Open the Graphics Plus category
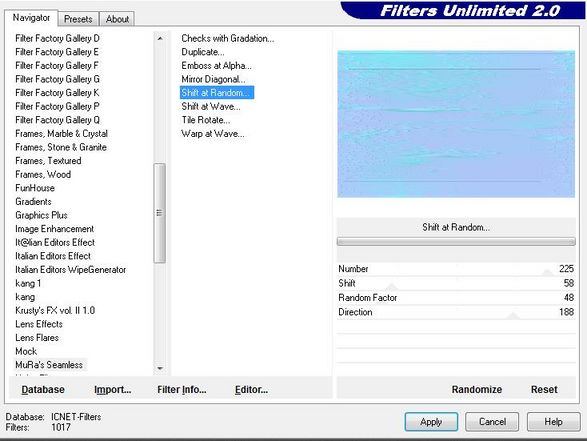The width and height of the screenshot is (587, 441). (x=41, y=215)
